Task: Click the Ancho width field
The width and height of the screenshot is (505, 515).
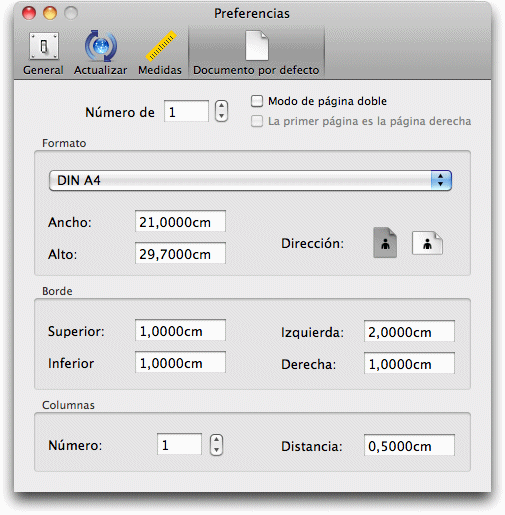Action: (x=180, y=221)
